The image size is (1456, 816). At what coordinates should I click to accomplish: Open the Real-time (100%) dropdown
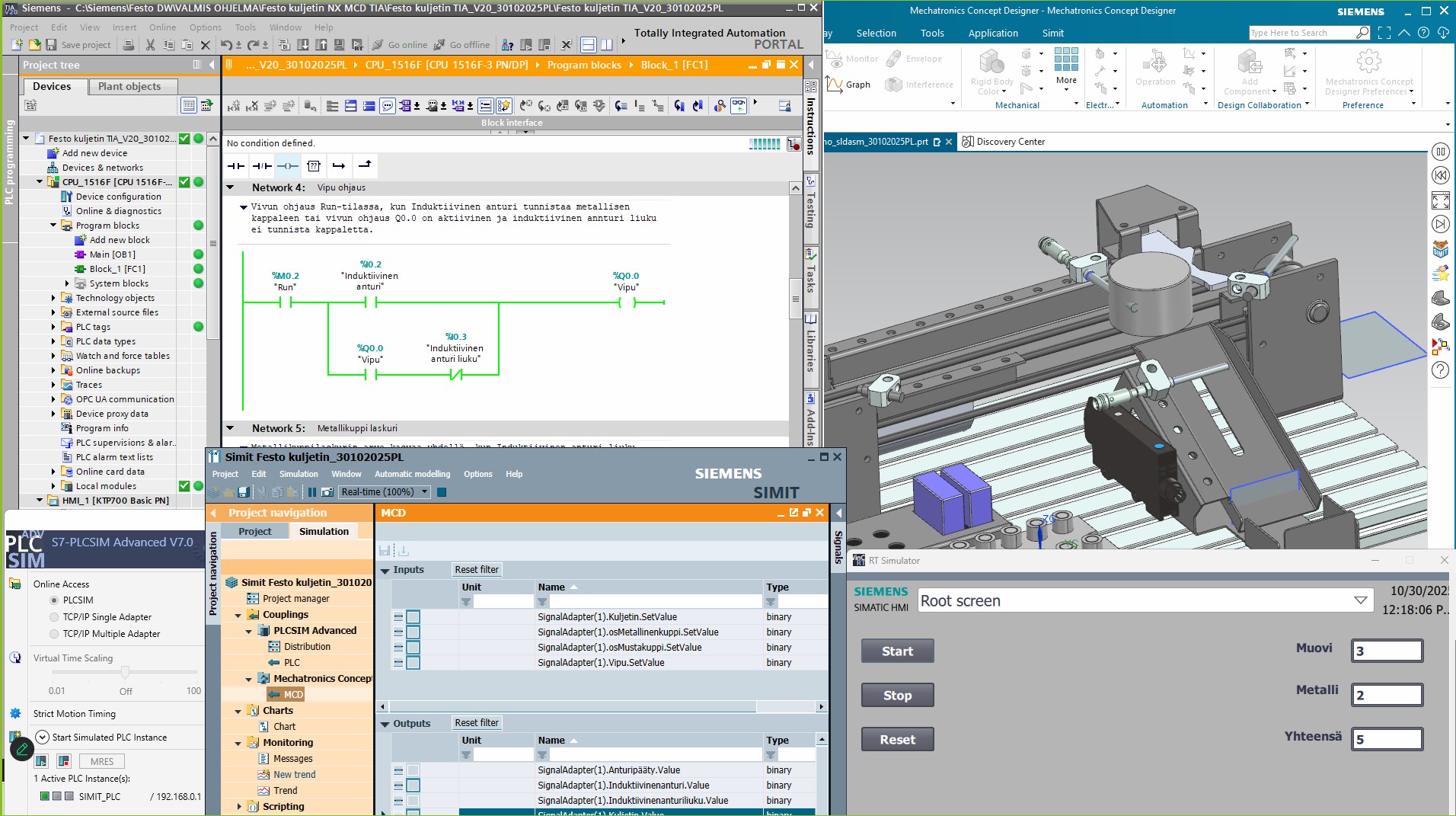click(x=425, y=492)
